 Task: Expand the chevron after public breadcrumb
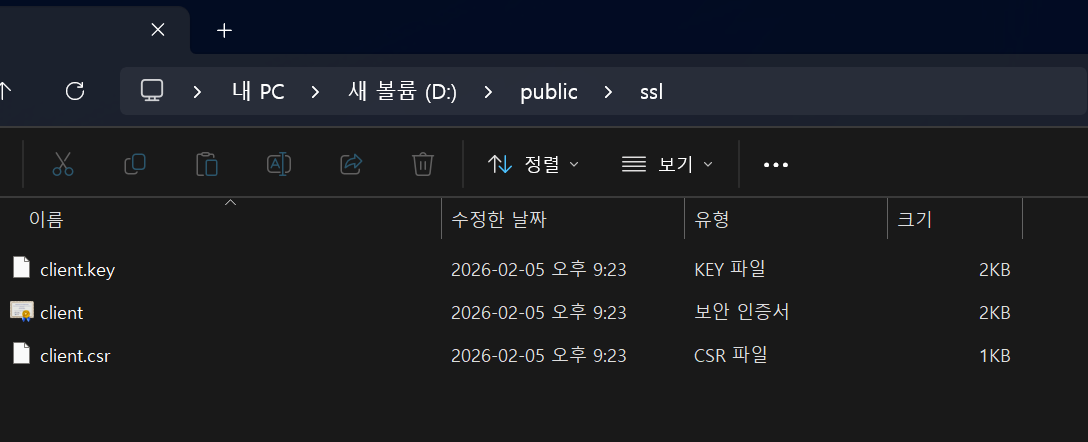pos(608,92)
